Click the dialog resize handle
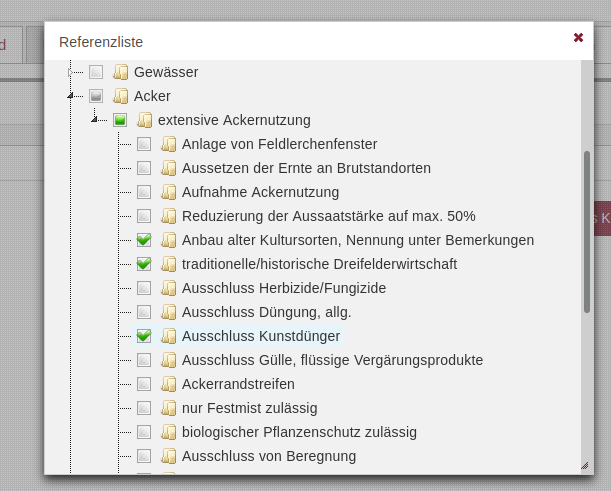Image resolution: width=611 pixels, height=491 pixels. (x=584, y=465)
